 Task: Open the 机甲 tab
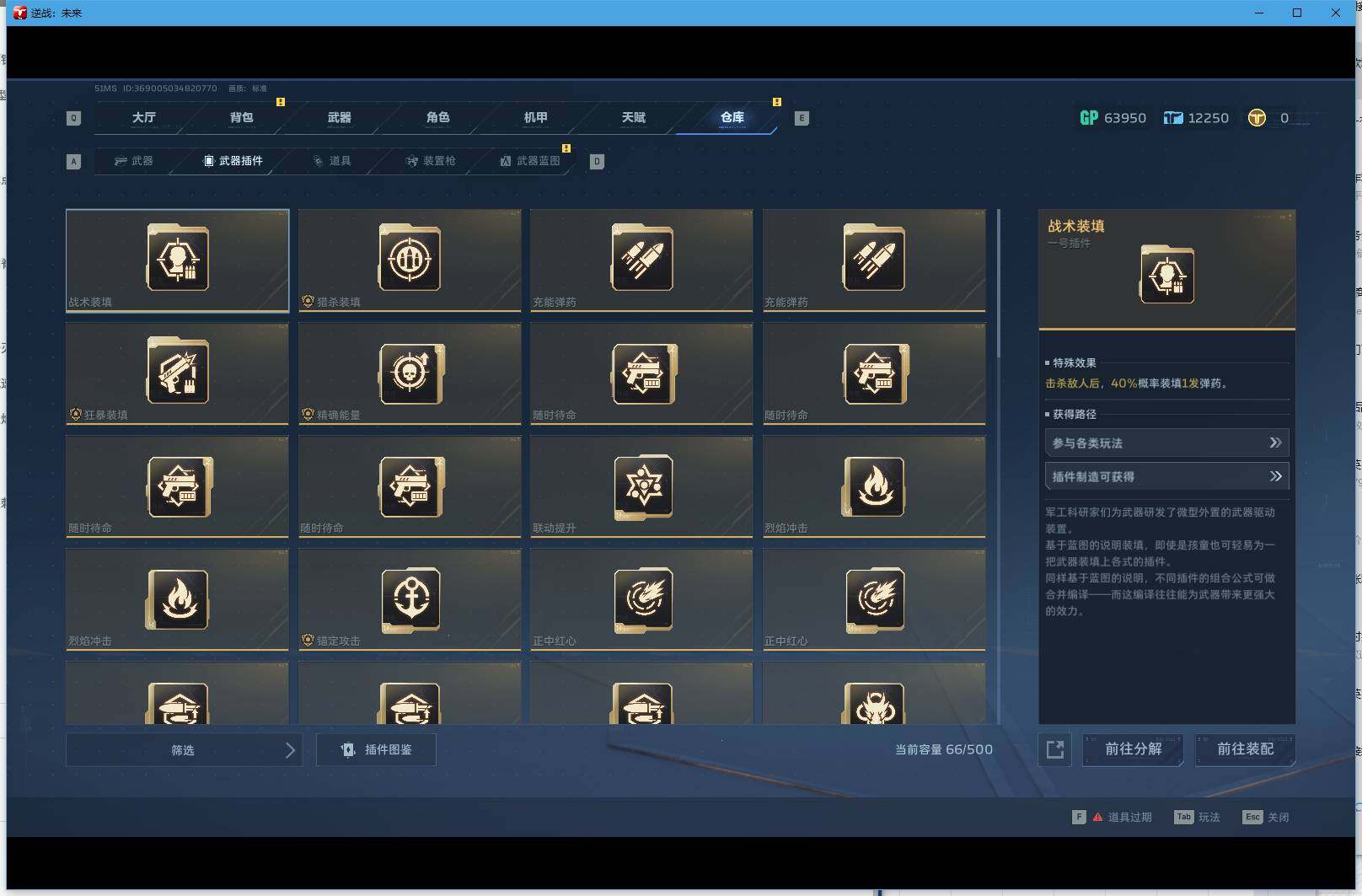point(535,117)
